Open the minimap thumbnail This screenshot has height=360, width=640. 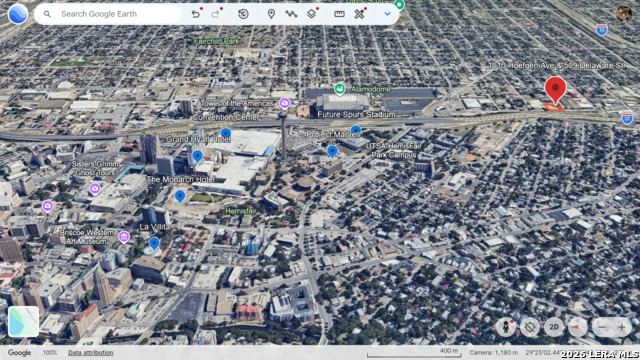point(23,322)
